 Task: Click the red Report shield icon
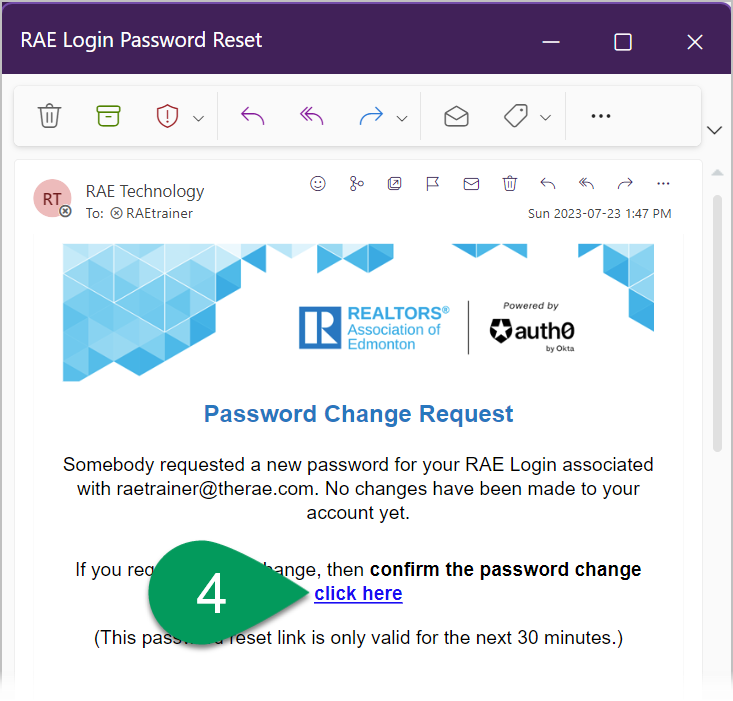click(x=167, y=116)
